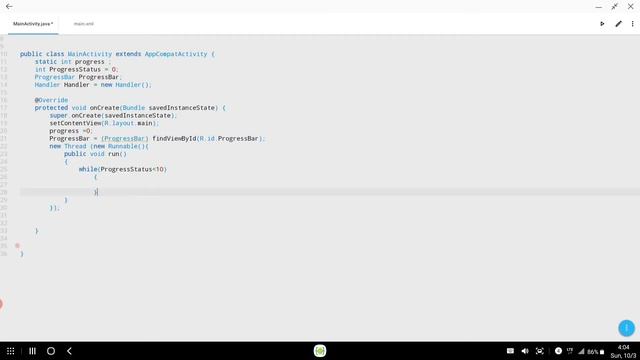Click AppCompatActivity in class declaration
Image resolution: width=640 pixels, height=360 pixels.
click(176, 54)
